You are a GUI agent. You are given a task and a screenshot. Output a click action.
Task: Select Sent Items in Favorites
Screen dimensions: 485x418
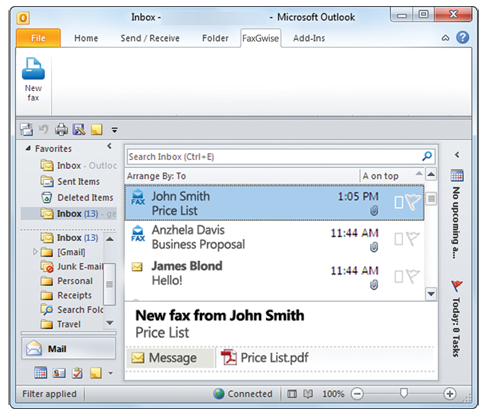click(x=70, y=181)
